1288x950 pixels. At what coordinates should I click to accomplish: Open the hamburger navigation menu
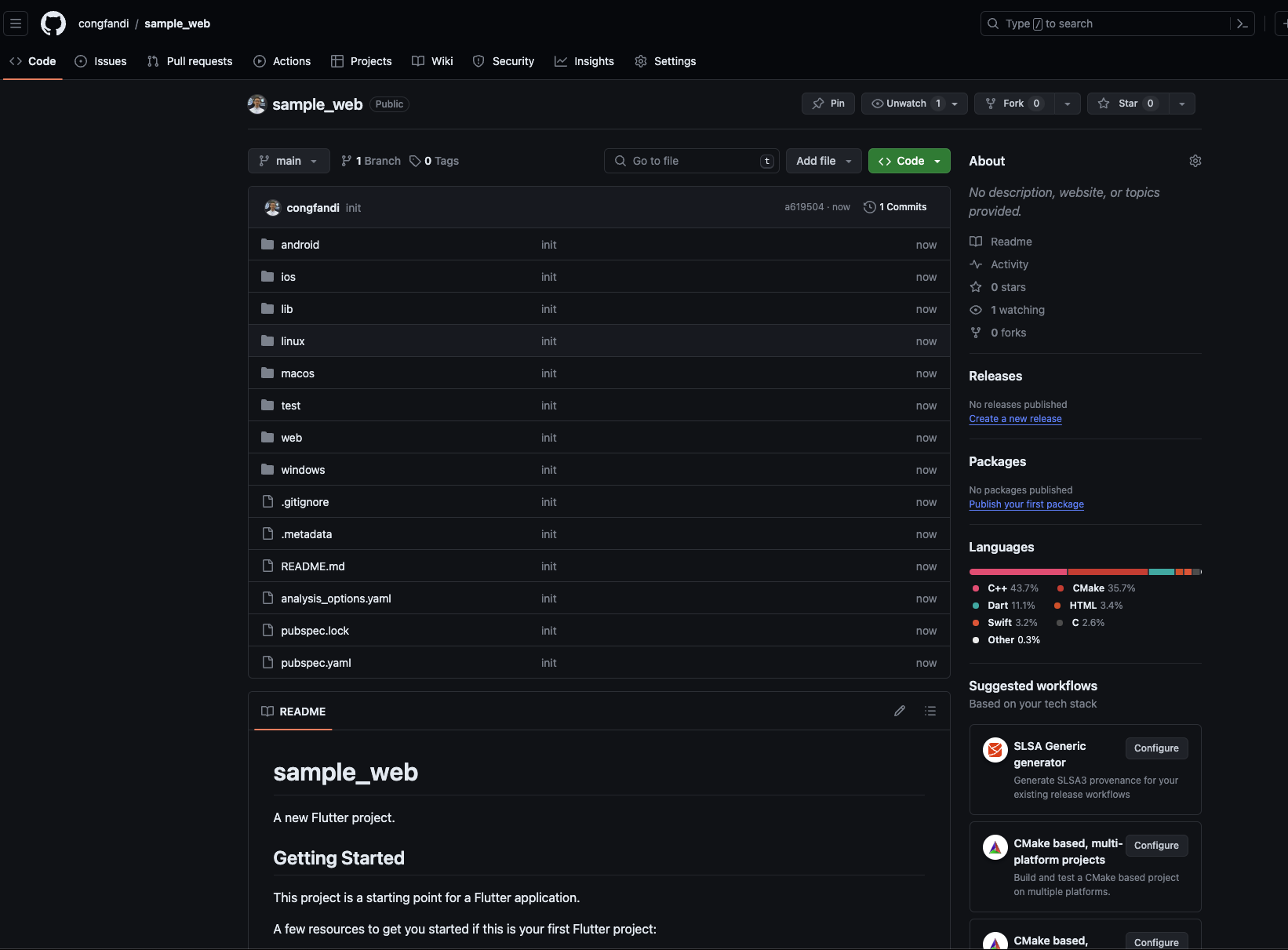[16, 24]
